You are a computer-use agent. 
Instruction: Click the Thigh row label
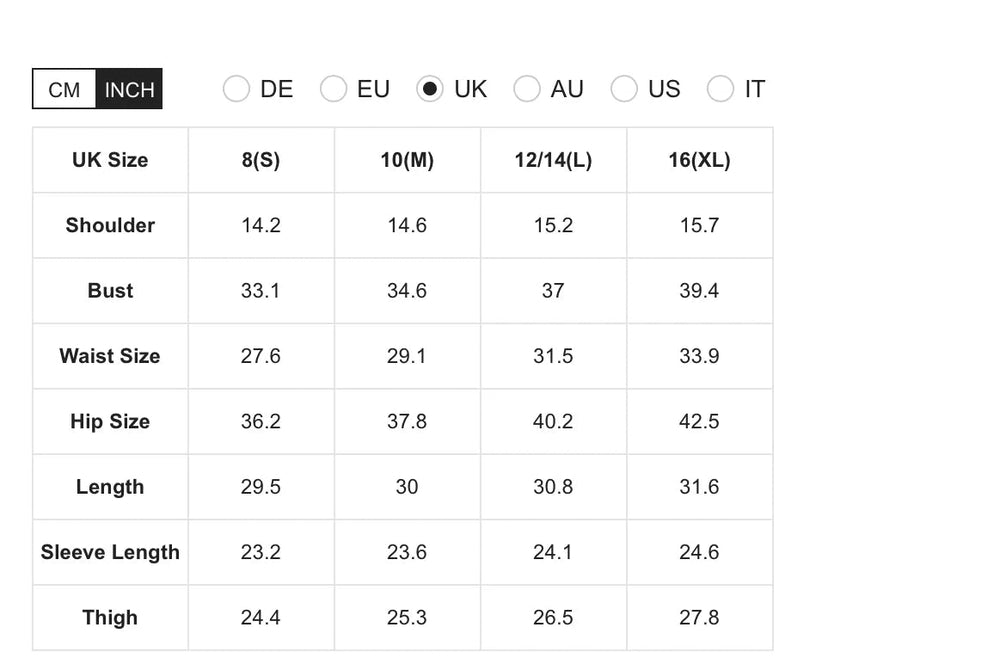(110, 617)
